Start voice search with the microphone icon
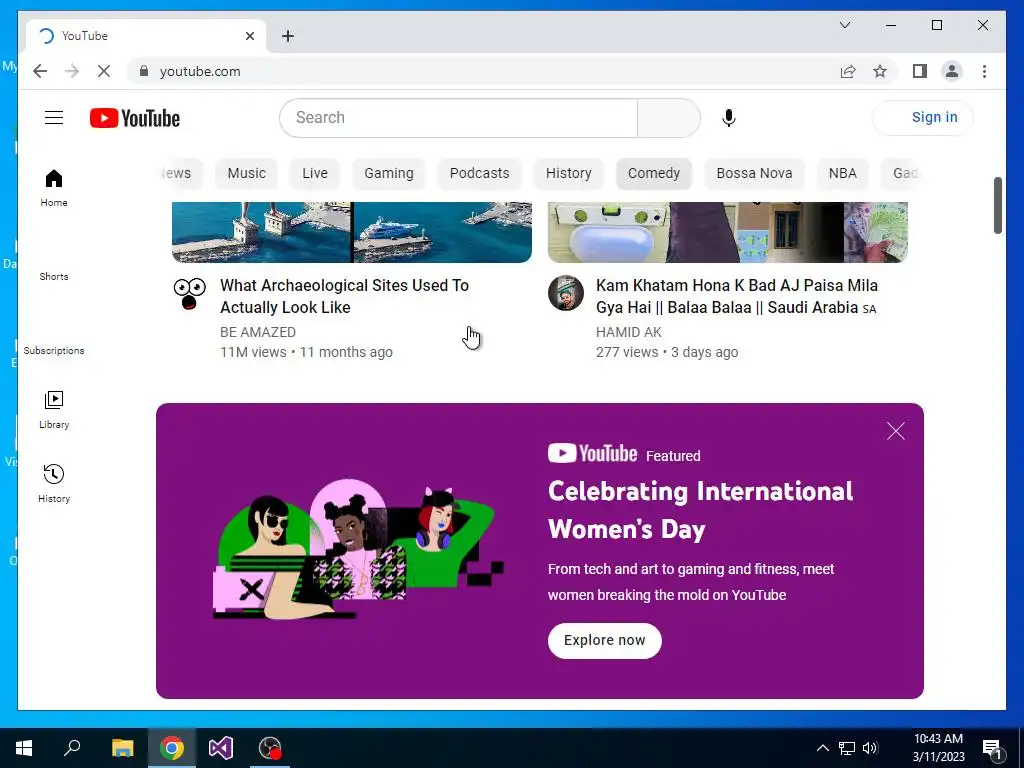Screen dimensions: 1024x768 pyautogui.click(x=729, y=118)
